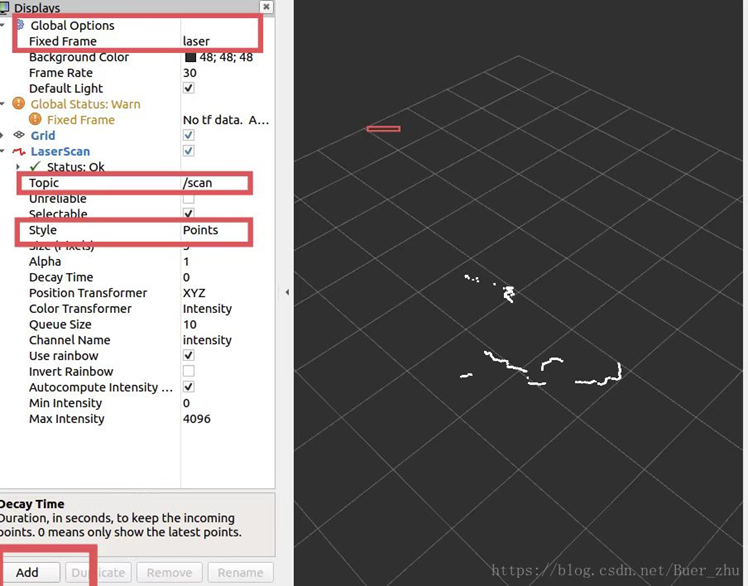The image size is (748, 586).
Task: Toggle the Selectable checkbox
Action: point(189,213)
